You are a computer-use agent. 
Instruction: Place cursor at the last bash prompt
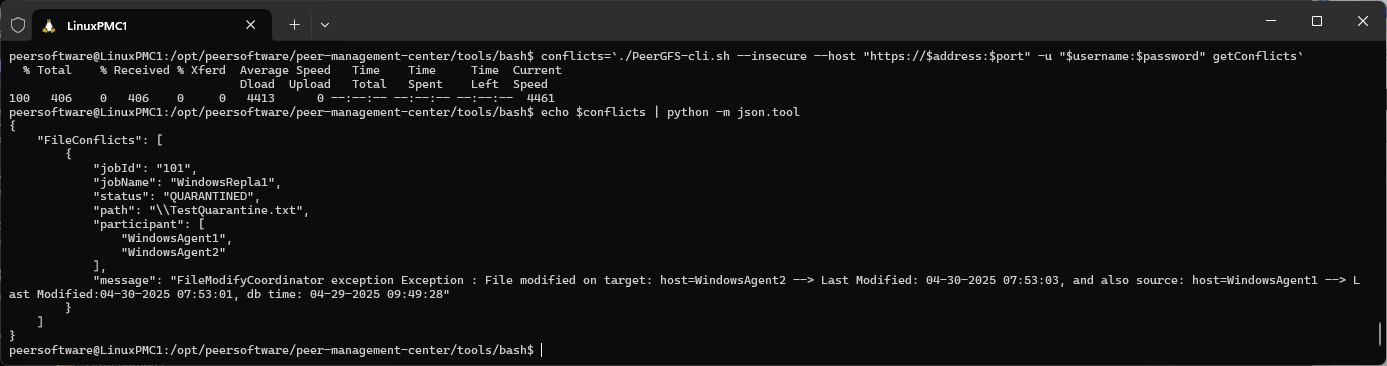(x=541, y=350)
